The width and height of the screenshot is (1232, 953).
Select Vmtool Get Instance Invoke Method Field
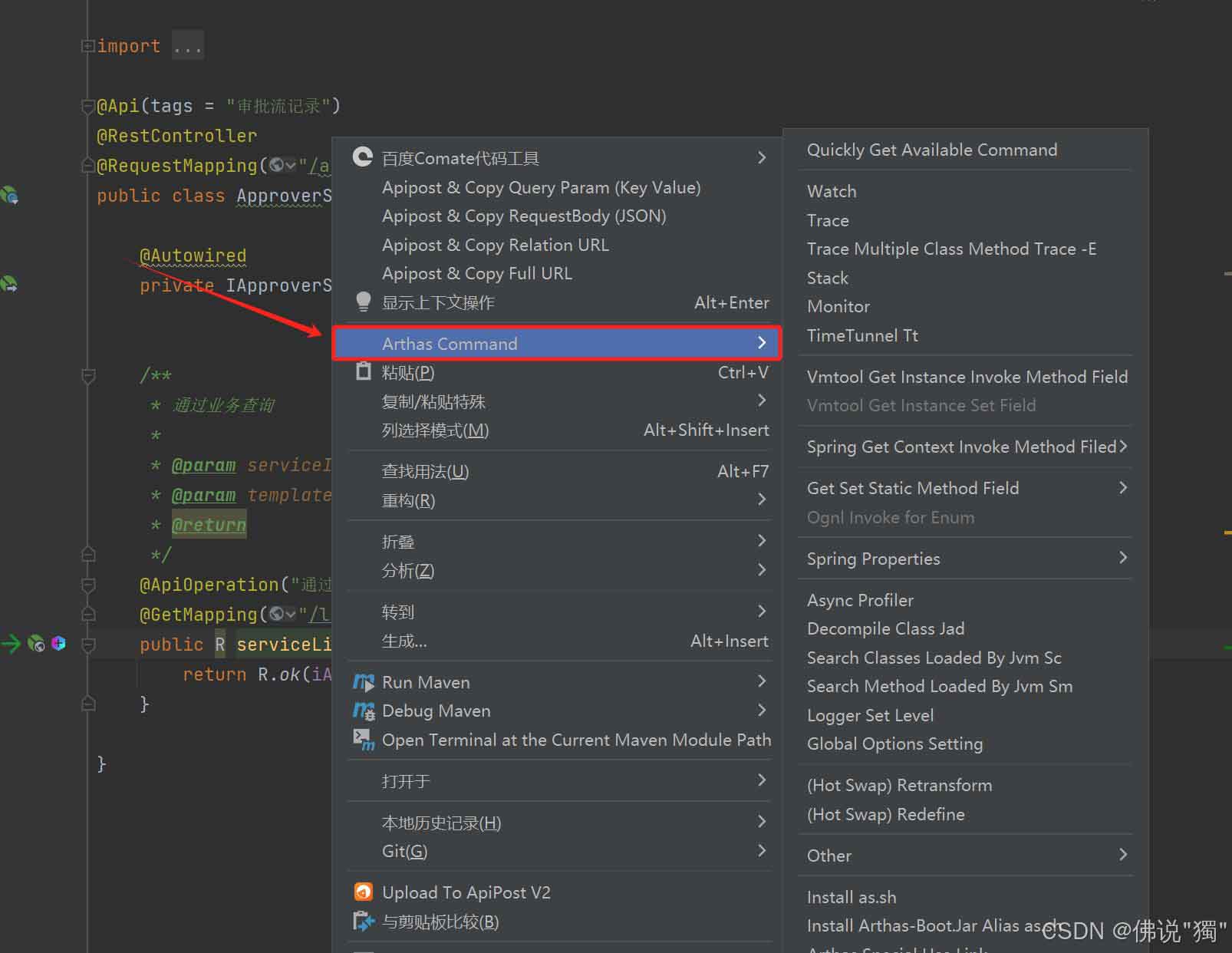pos(967,377)
